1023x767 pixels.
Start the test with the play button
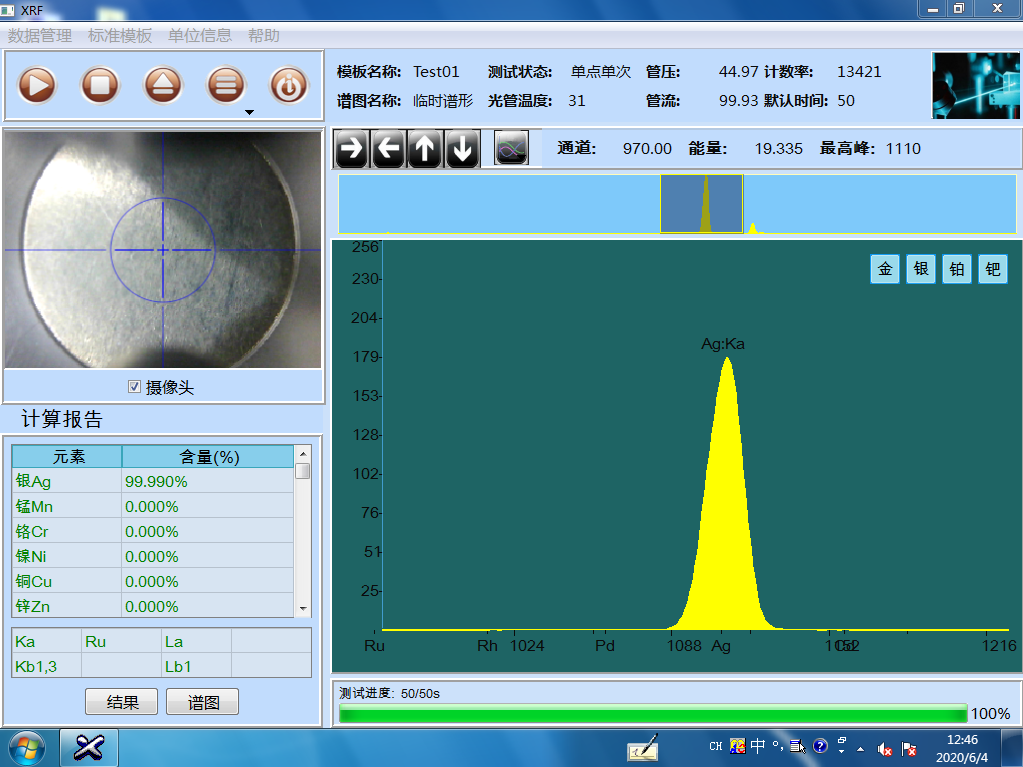click(37, 86)
